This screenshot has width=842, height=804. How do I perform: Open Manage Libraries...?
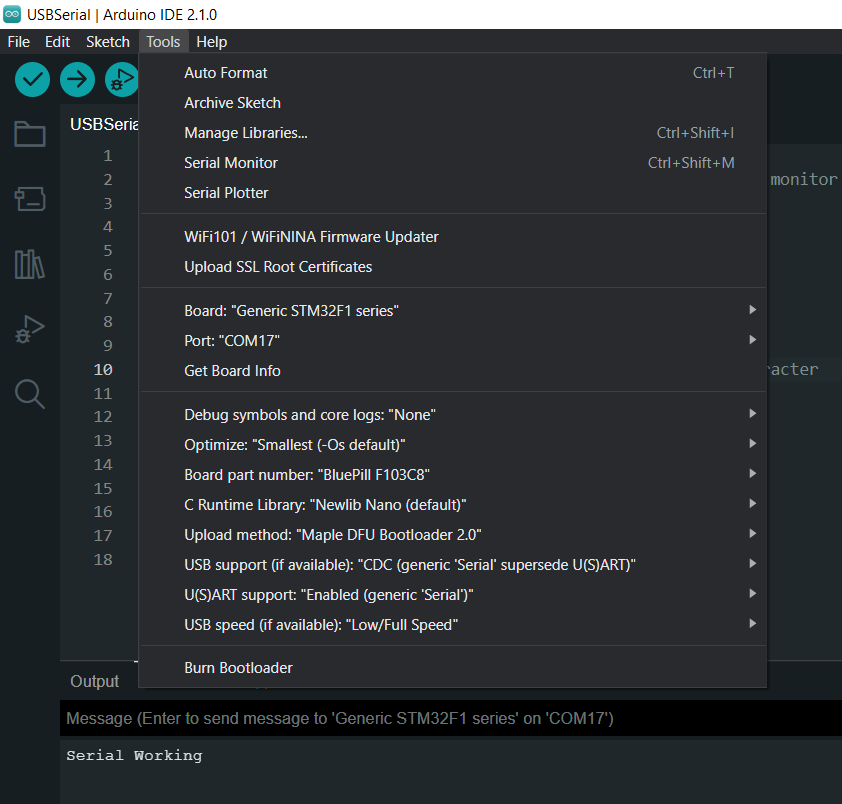coord(453,133)
